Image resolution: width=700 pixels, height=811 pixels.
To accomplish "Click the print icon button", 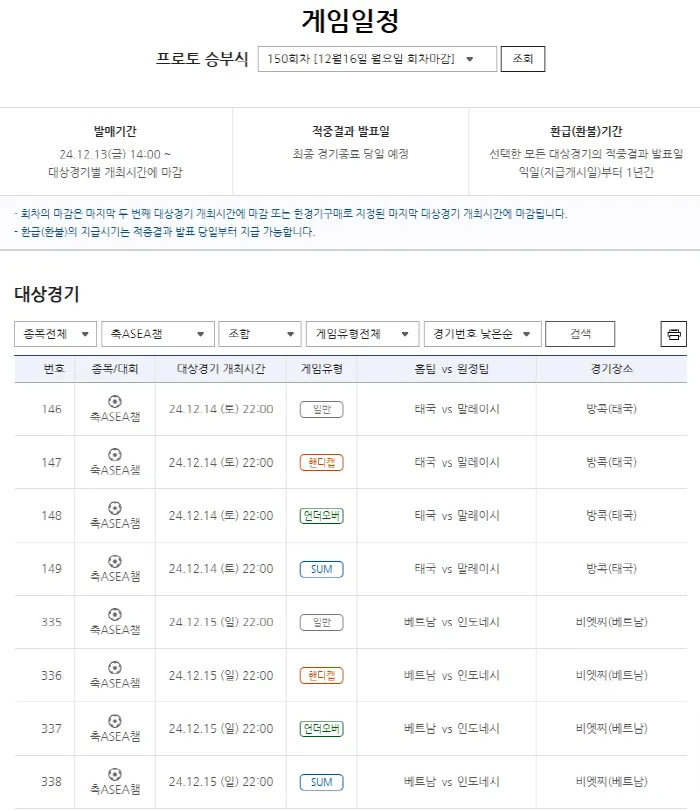I will coord(674,334).
